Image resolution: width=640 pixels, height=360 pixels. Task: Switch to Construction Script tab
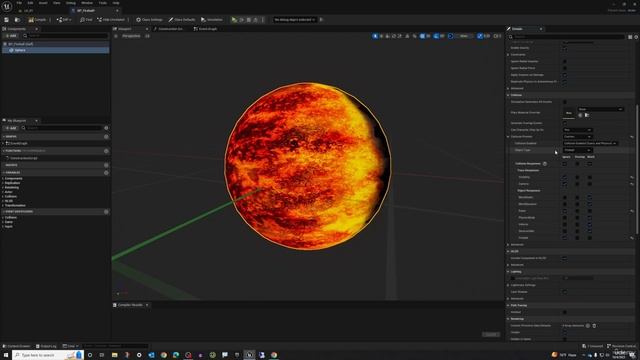(x=169, y=29)
